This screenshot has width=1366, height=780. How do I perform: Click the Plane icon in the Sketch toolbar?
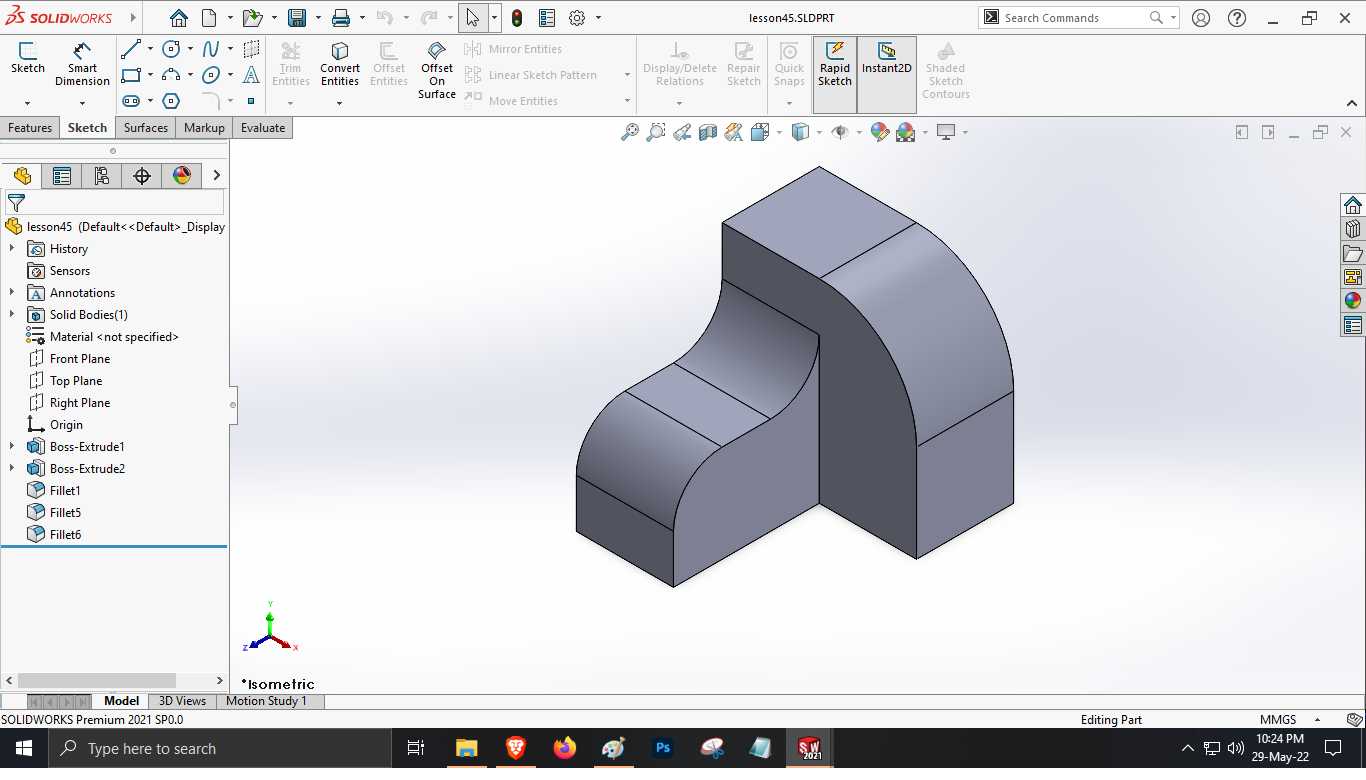[x=251, y=49]
